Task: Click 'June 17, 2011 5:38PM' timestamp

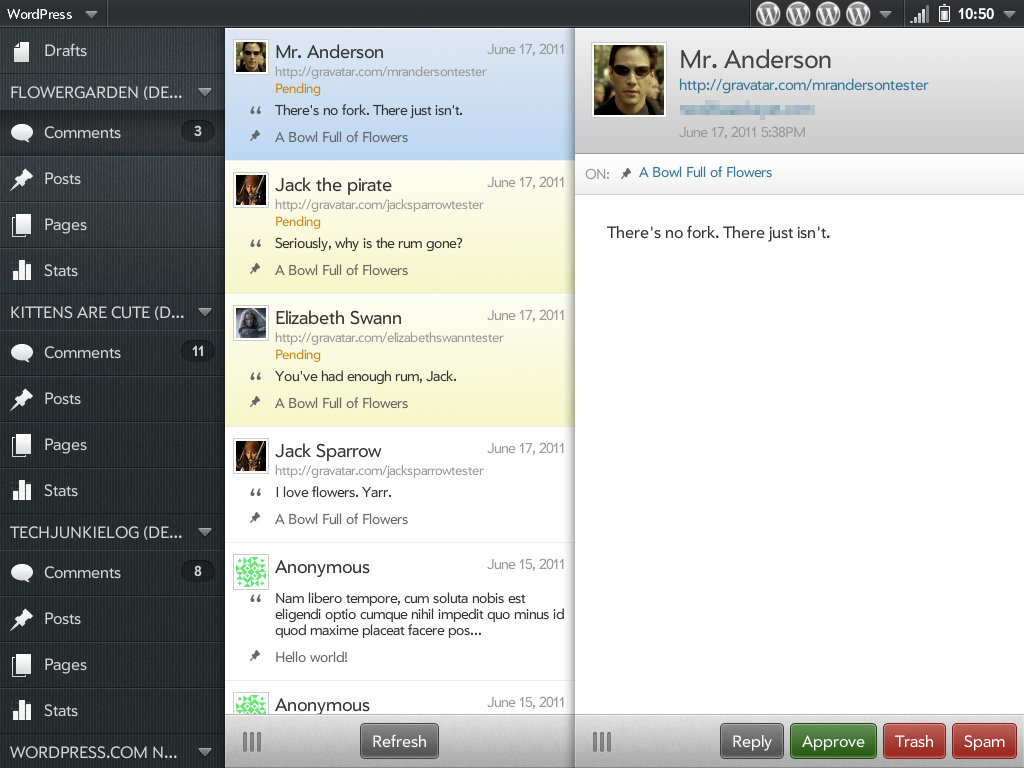Action: point(742,133)
